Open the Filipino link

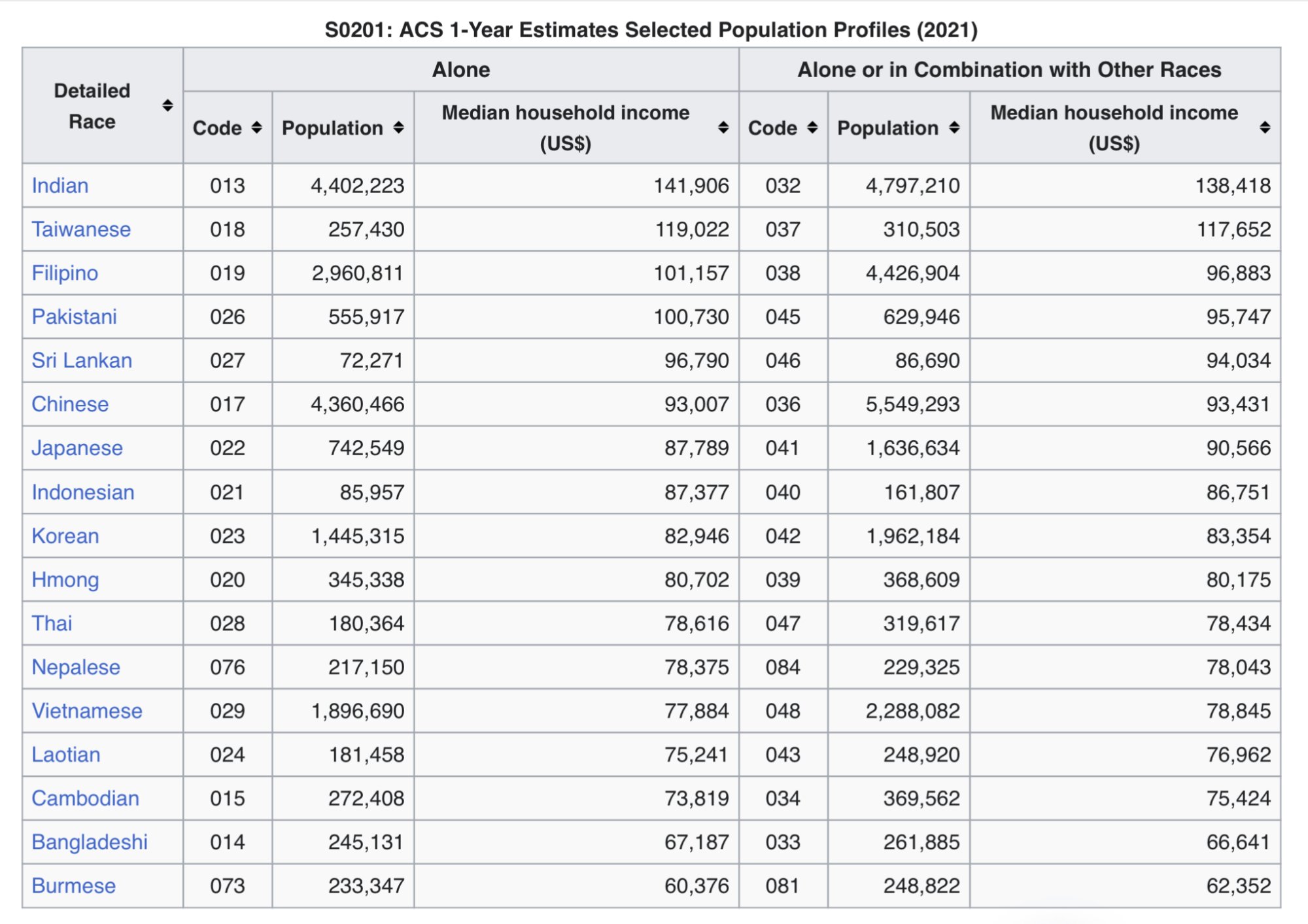tap(65, 273)
